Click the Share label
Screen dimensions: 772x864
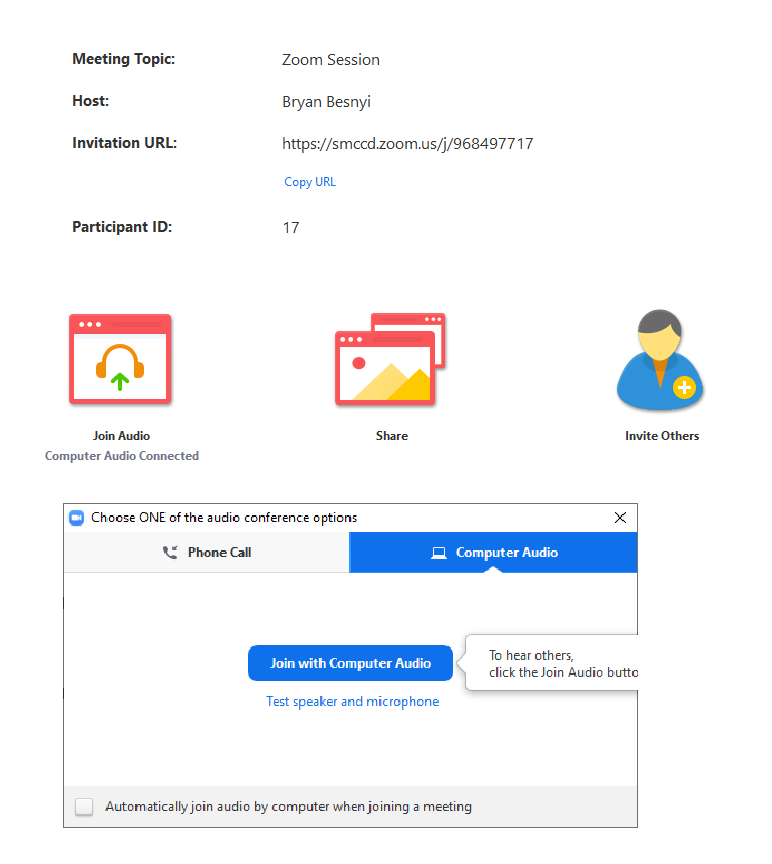click(392, 436)
